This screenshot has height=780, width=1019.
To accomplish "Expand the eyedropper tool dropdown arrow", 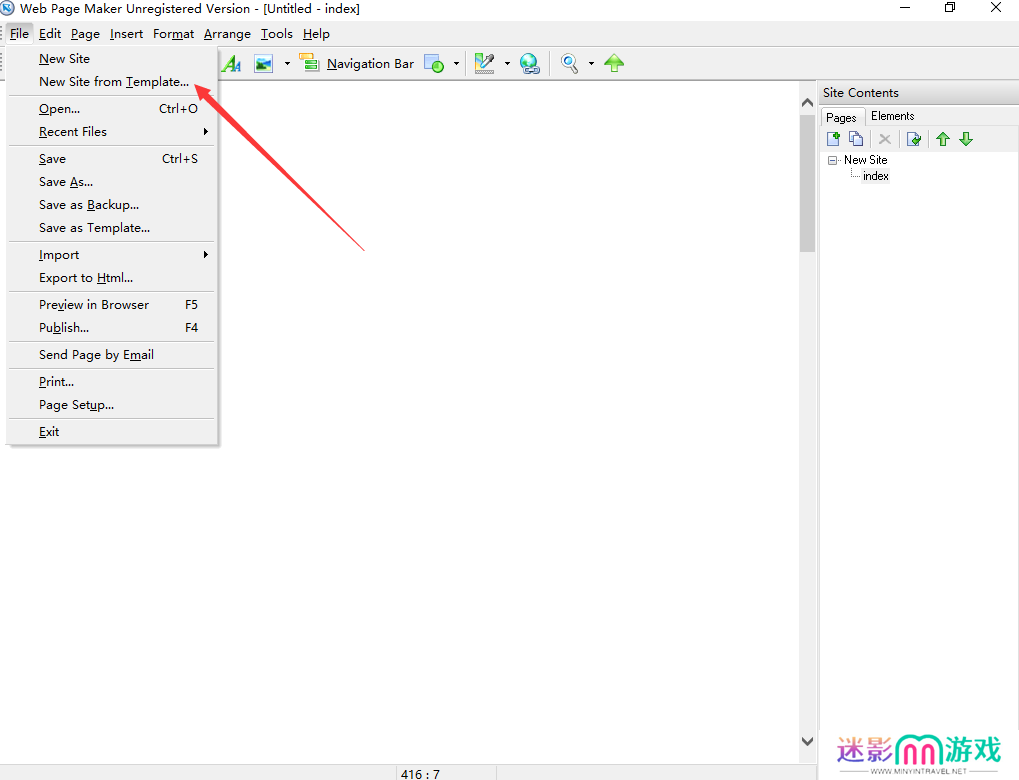I will pos(507,64).
